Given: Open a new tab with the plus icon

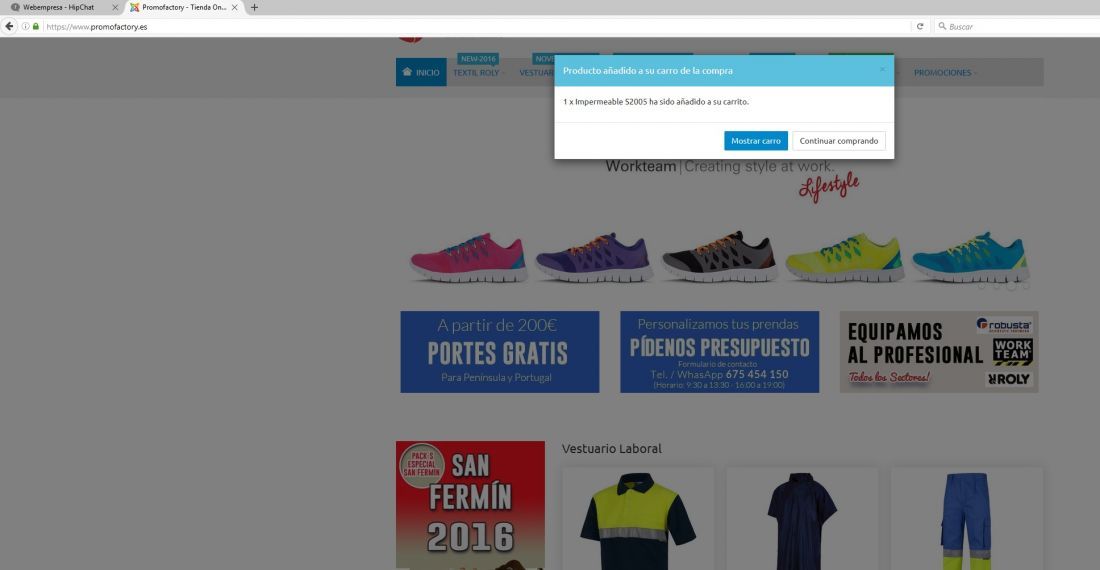Looking at the screenshot, I should pos(254,8).
